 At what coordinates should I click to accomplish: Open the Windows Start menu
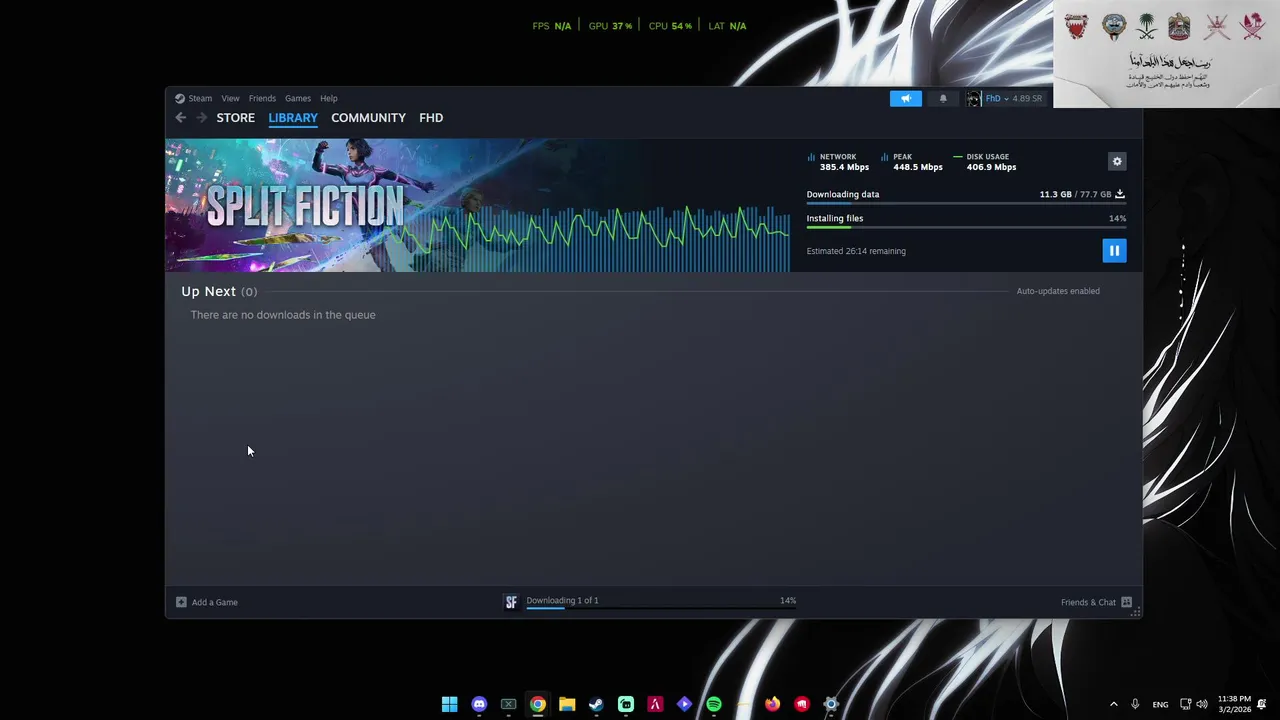coord(449,704)
